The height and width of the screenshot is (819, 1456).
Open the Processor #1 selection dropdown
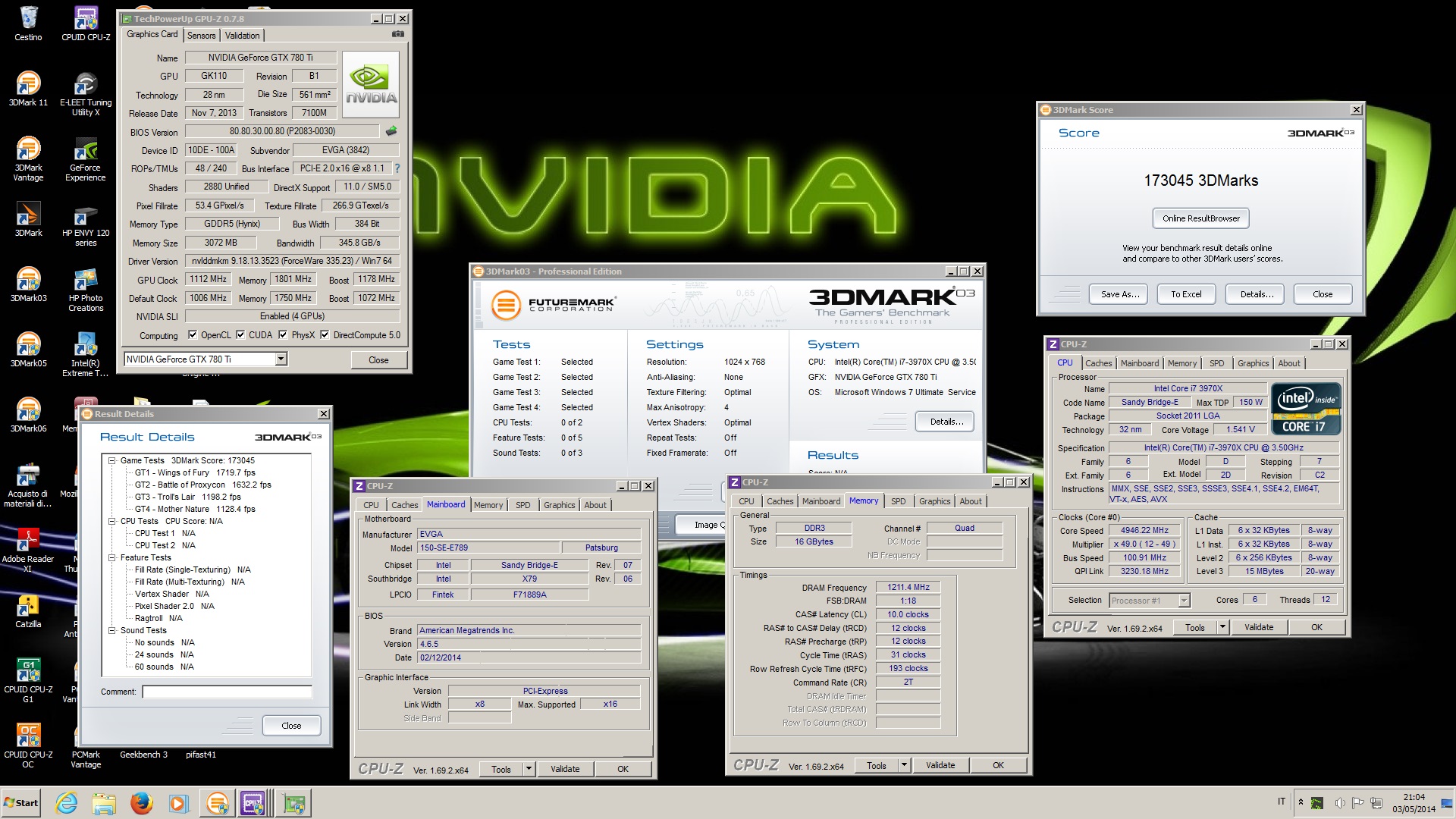coord(1184,600)
